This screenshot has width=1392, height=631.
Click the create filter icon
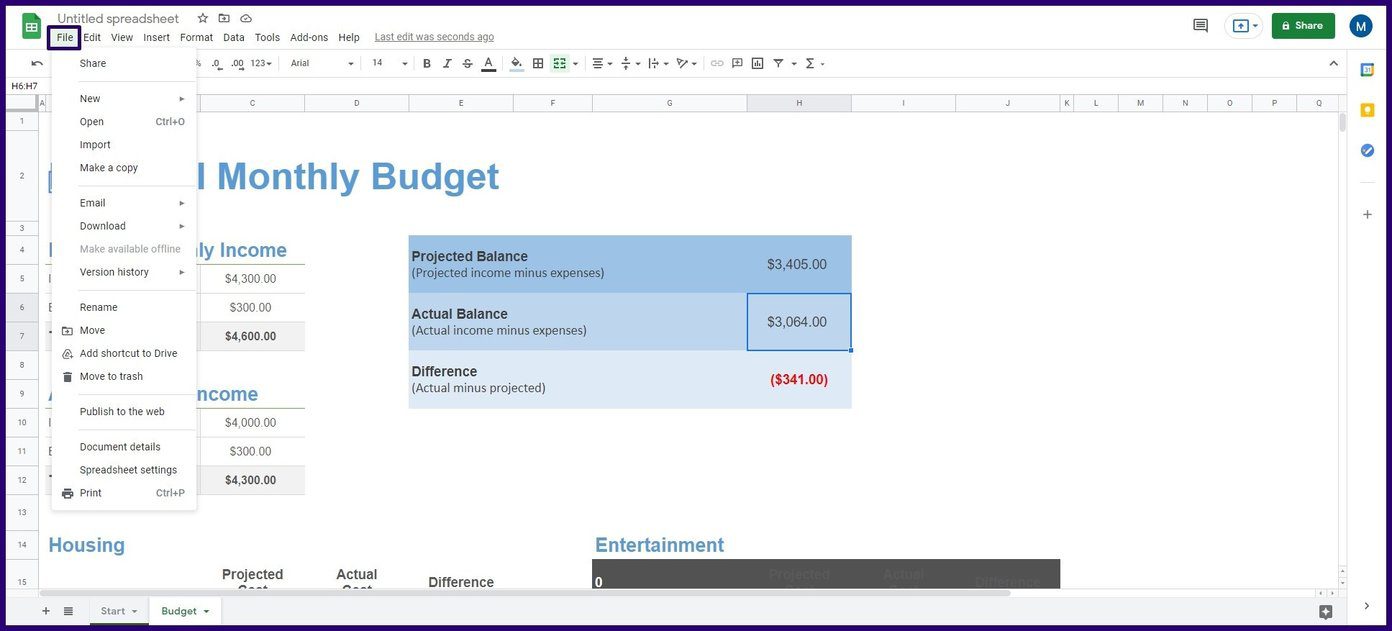778,63
